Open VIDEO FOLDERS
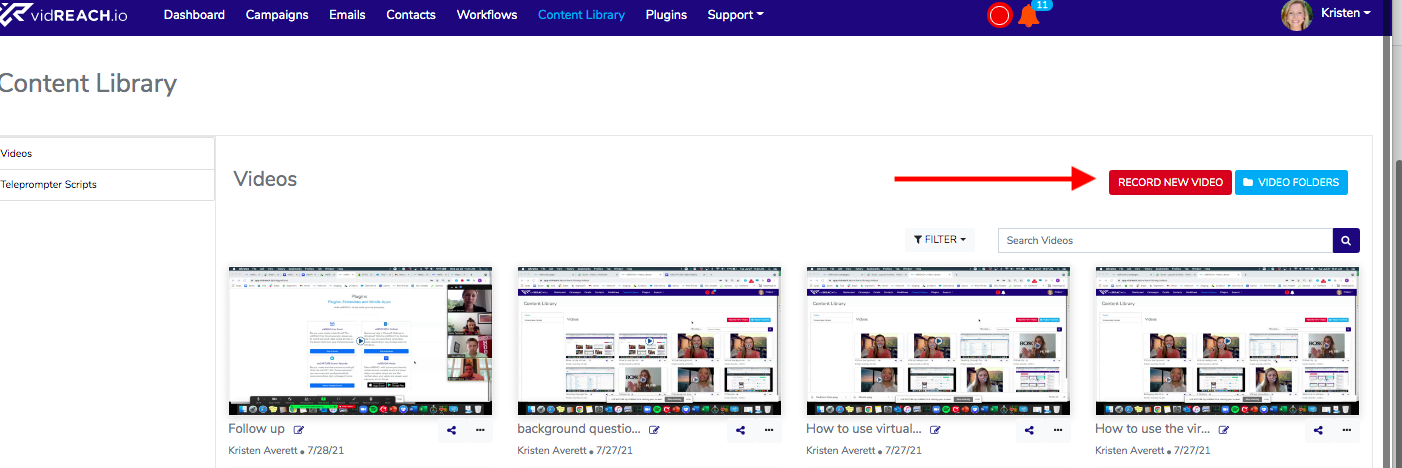Viewport: 1402px width, 468px height. pos(1292,182)
